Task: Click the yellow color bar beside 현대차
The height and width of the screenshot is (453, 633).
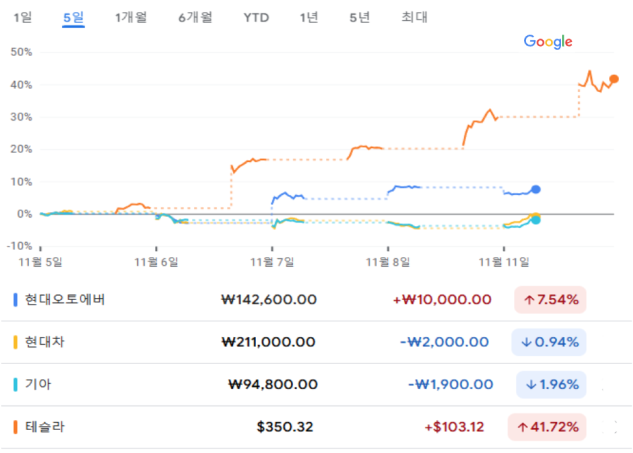Action: point(15,342)
